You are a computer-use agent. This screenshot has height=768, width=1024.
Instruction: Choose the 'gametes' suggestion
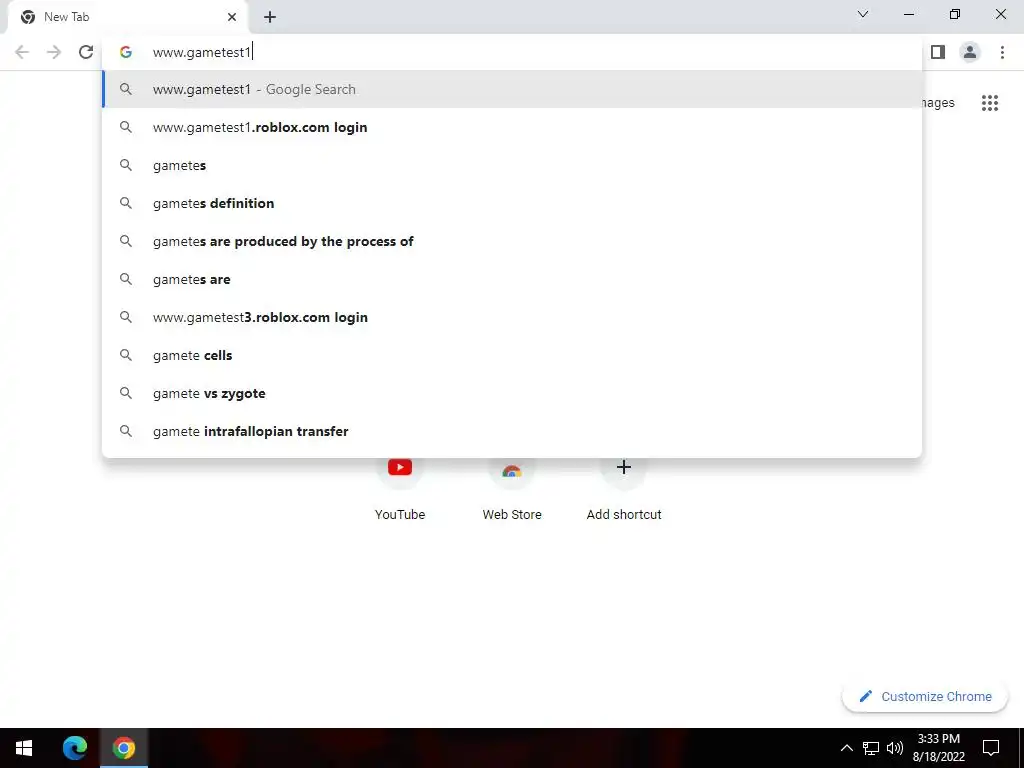coord(512,165)
